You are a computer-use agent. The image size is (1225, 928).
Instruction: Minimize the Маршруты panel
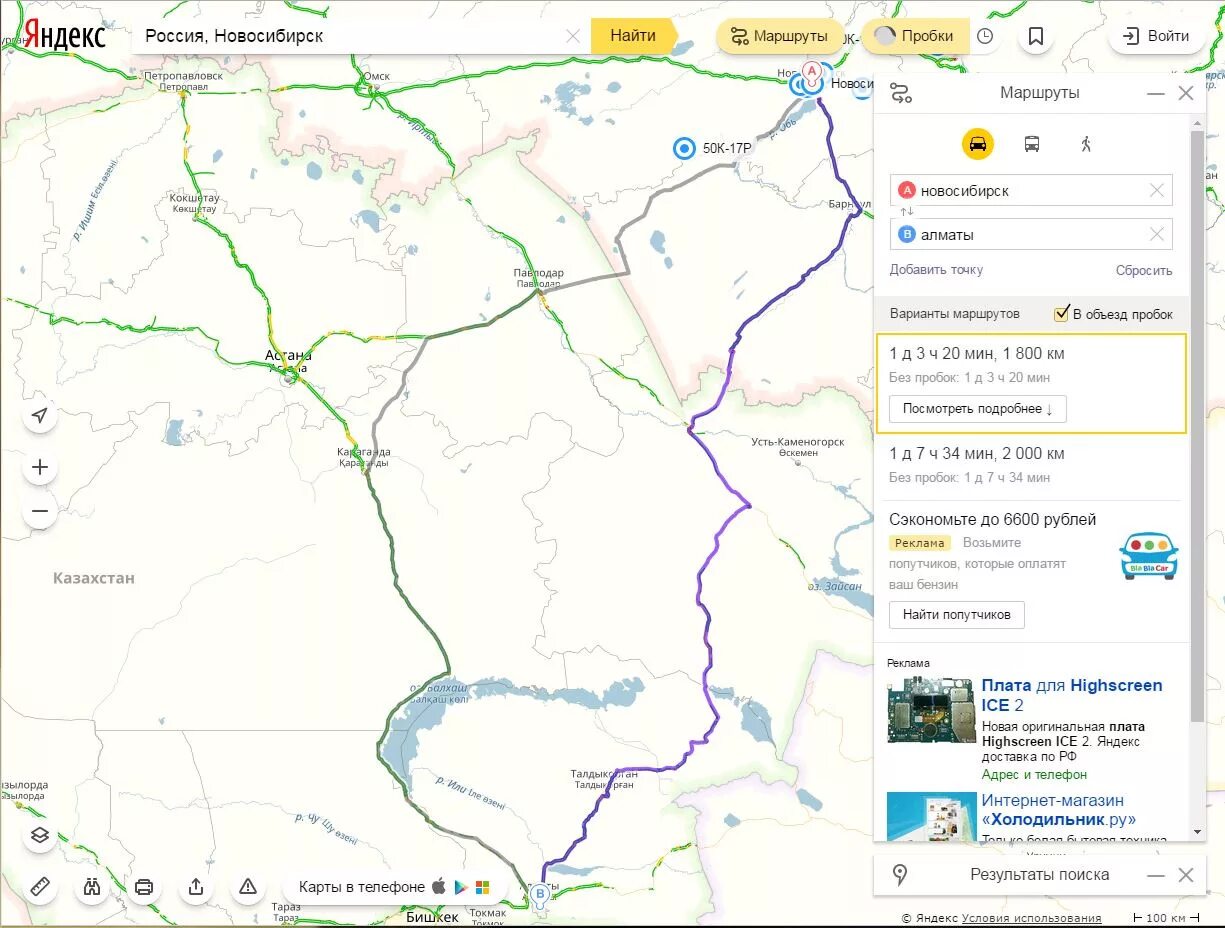tap(1156, 93)
